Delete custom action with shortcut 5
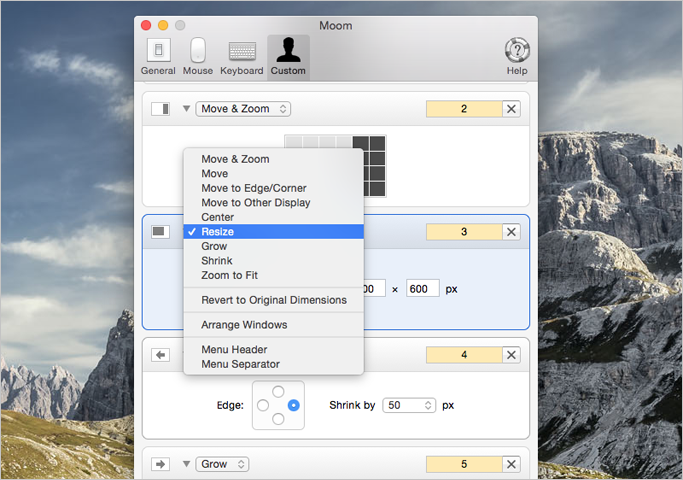 coord(511,464)
